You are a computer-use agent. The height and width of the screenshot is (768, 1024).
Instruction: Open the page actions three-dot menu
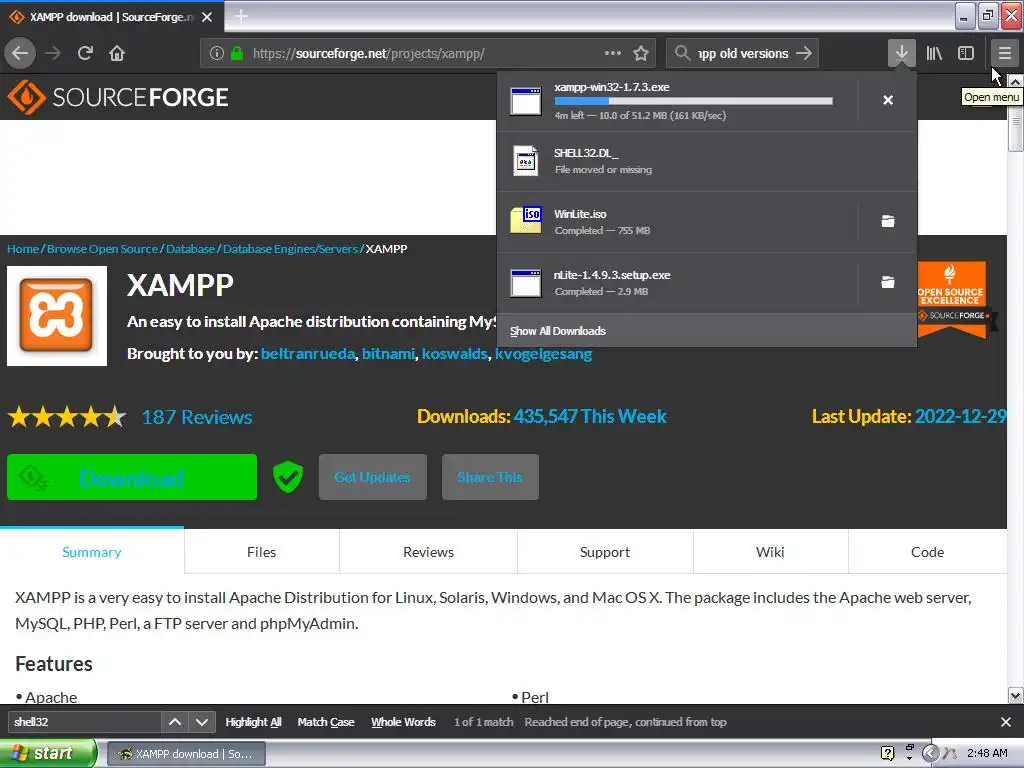pos(613,53)
